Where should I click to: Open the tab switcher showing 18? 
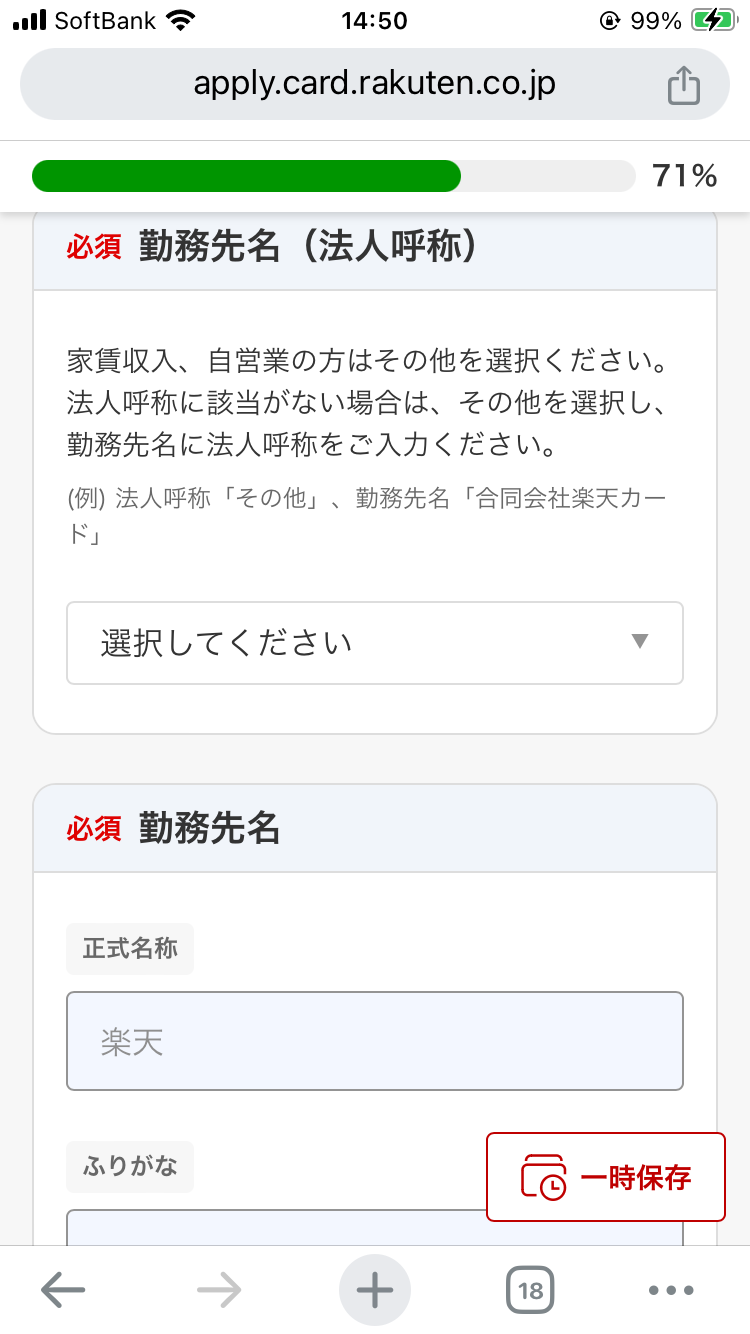tap(530, 1290)
